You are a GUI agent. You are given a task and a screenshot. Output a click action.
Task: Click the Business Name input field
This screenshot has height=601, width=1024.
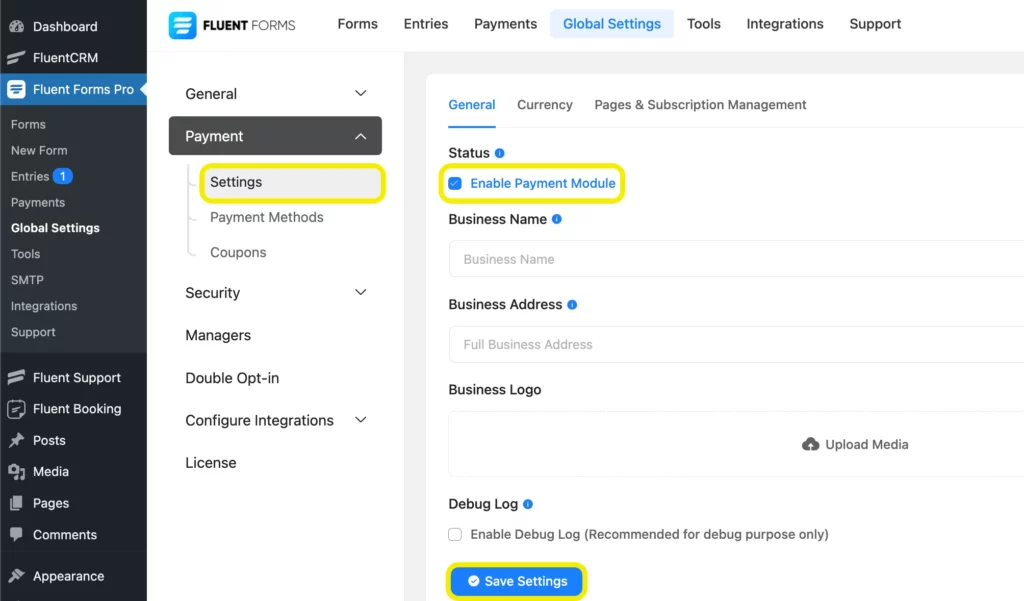coord(736,259)
